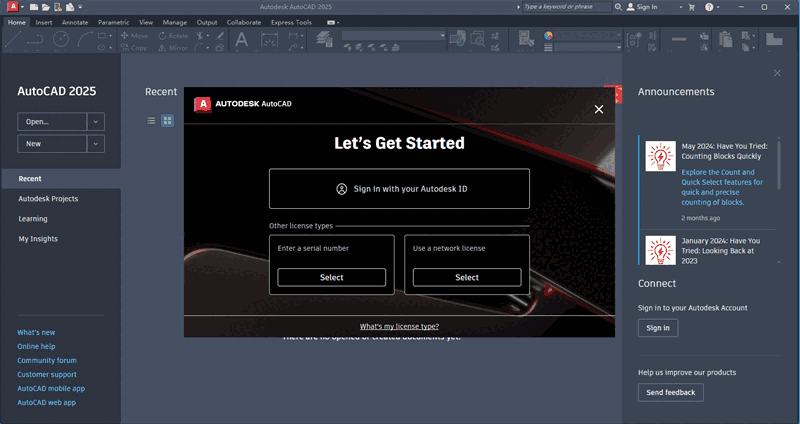Image resolution: width=800 pixels, height=424 pixels.
Task: Click the New drawing icon in quick access toolbar
Action: 34,7
